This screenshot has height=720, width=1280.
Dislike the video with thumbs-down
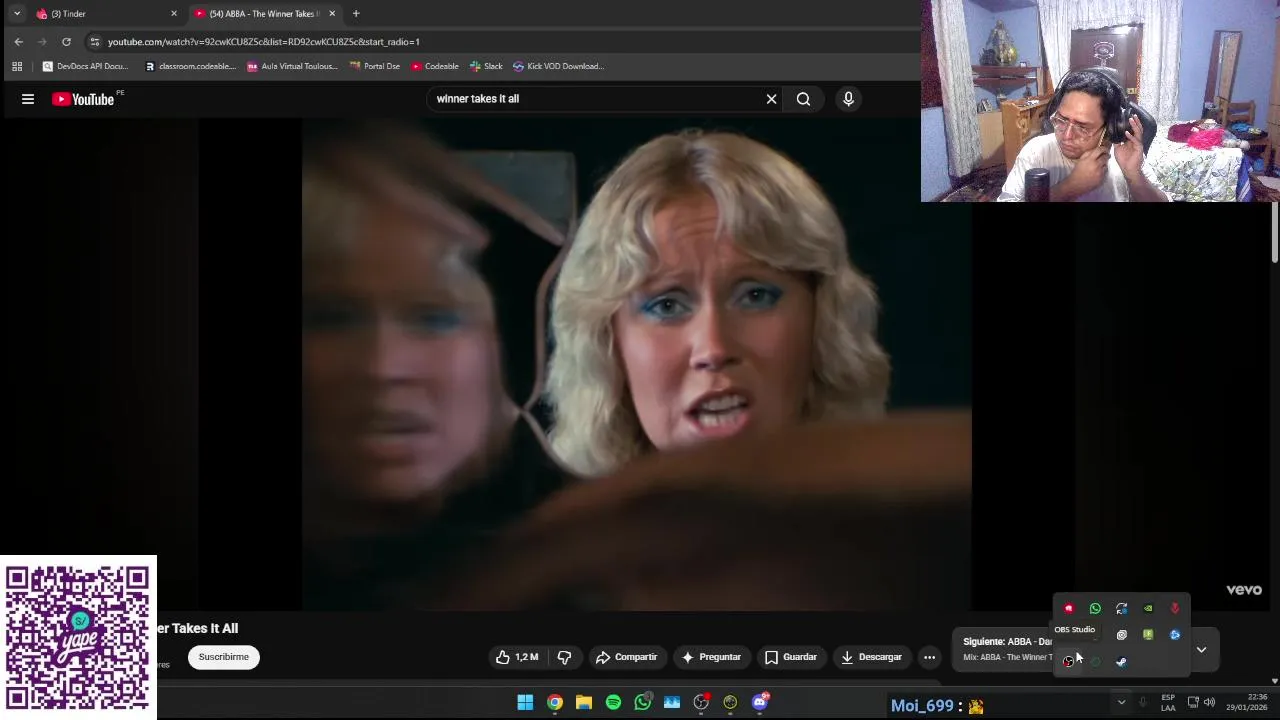point(564,657)
